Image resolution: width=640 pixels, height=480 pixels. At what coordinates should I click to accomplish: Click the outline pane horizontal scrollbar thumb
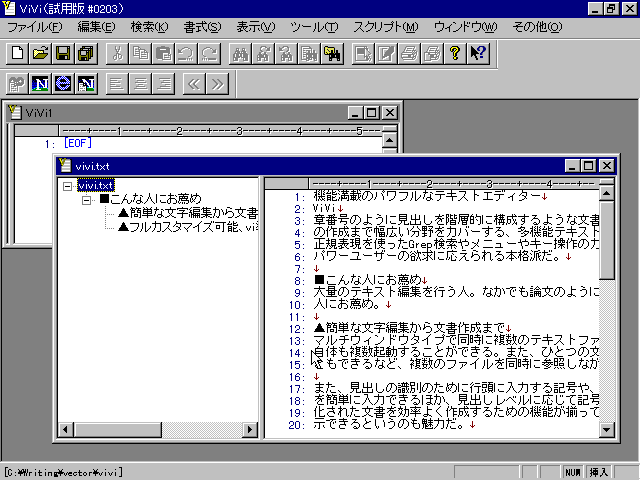coord(118,429)
